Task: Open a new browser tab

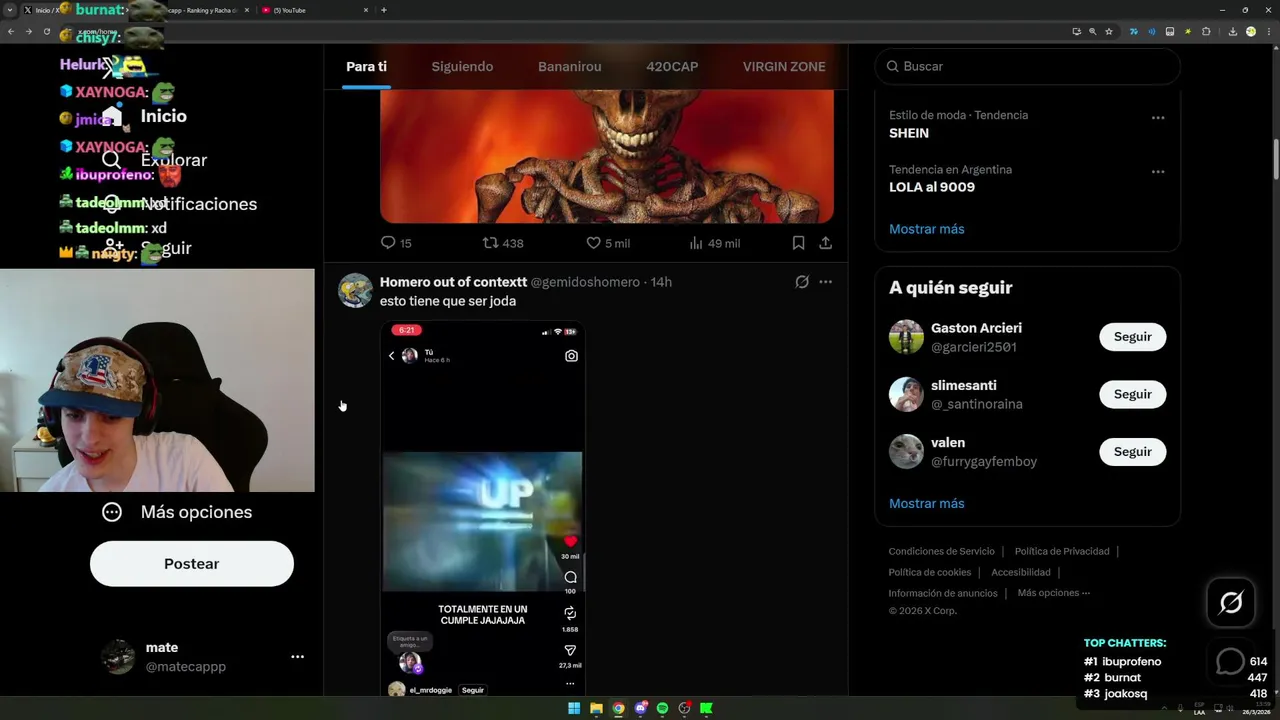Action: (x=384, y=10)
